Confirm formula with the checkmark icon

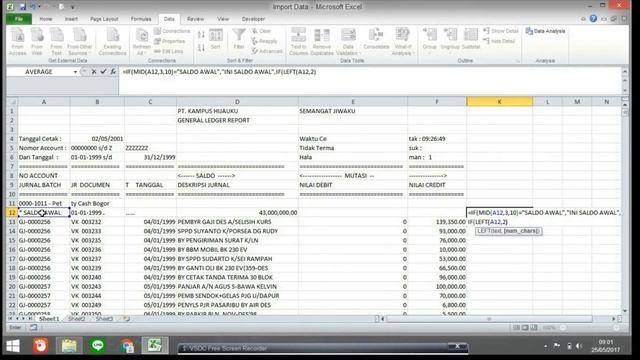click(103, 72)
